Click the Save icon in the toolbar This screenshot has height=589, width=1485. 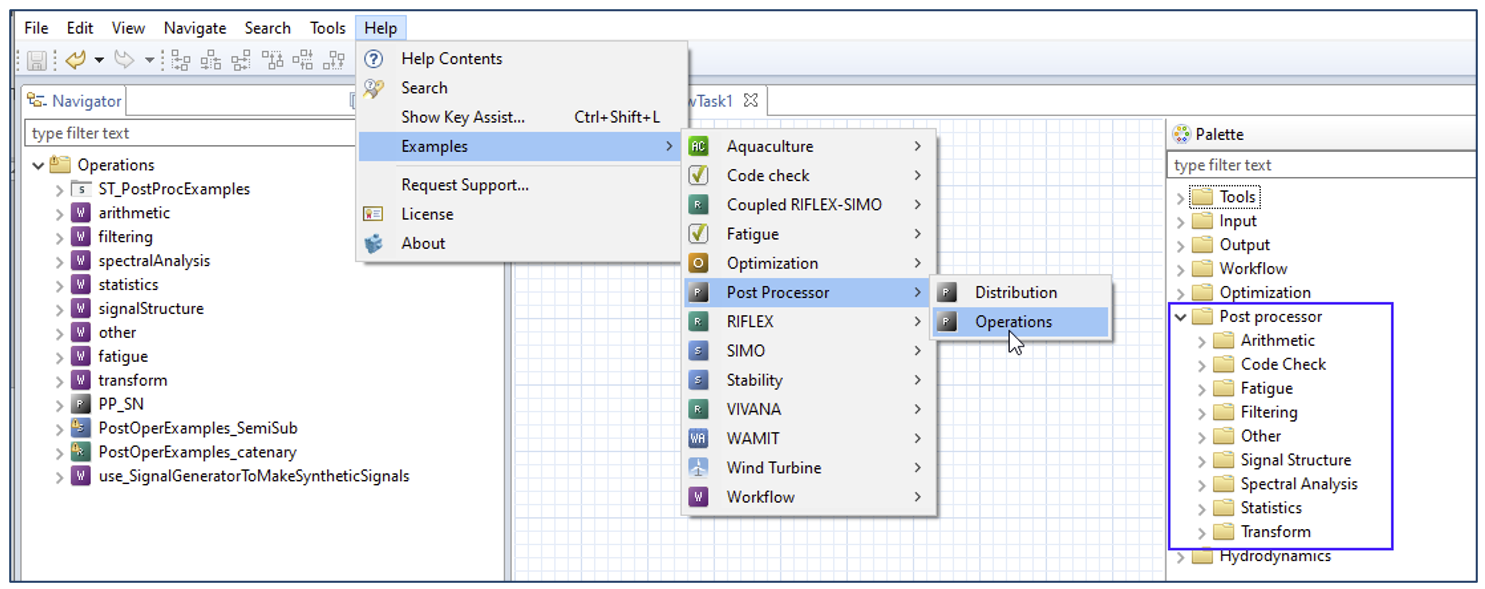pos(36,61)
